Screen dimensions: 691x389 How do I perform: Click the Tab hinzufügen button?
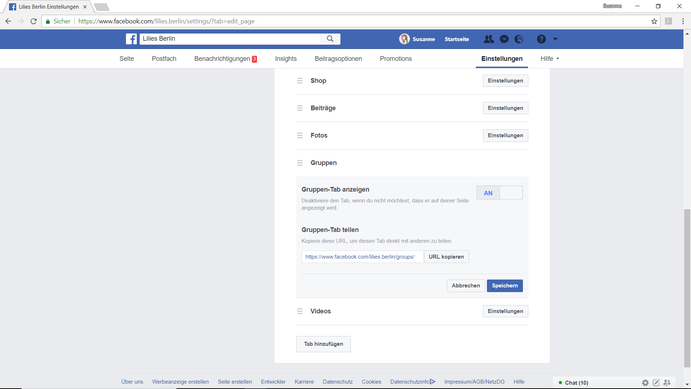323,344
